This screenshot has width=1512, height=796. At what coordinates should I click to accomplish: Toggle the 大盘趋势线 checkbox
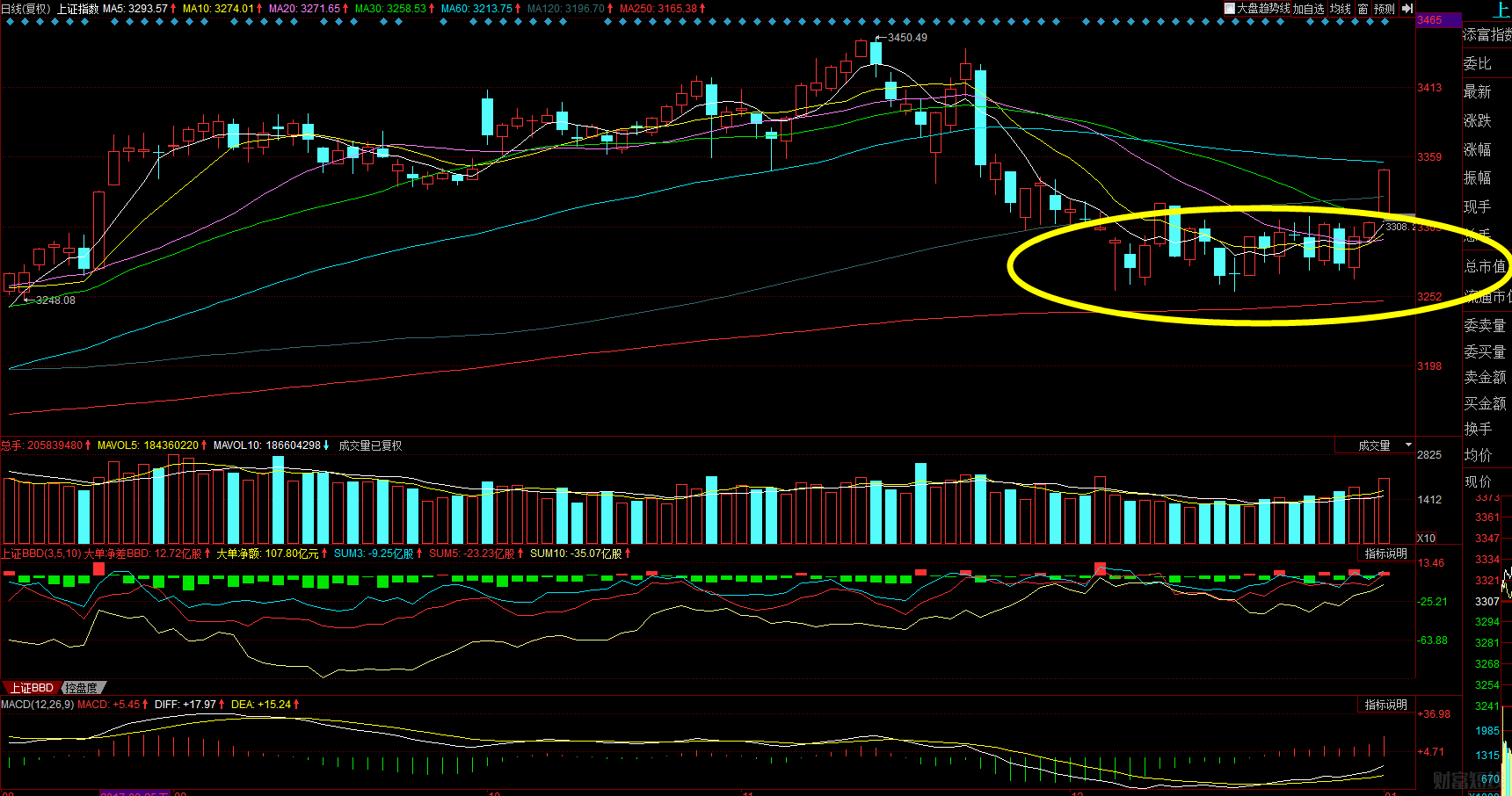1230,8
